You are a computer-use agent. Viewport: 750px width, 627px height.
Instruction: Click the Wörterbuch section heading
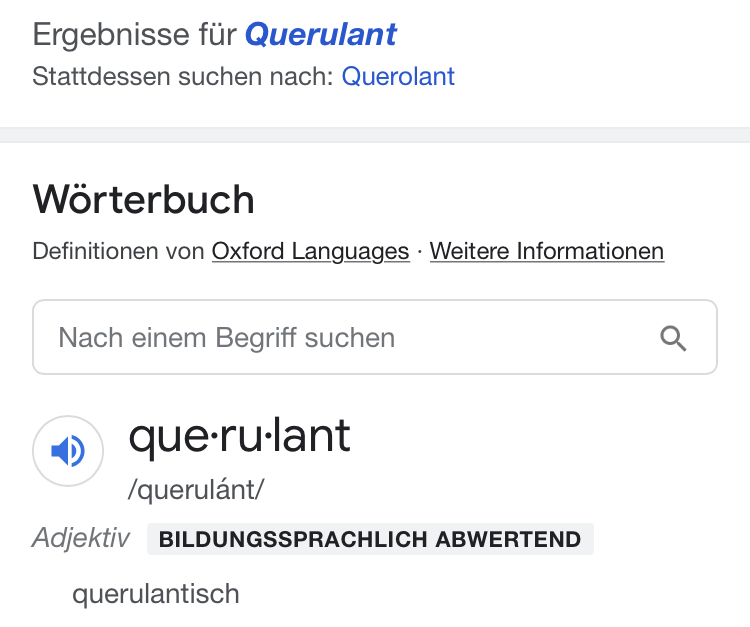[x=144, y=200]
